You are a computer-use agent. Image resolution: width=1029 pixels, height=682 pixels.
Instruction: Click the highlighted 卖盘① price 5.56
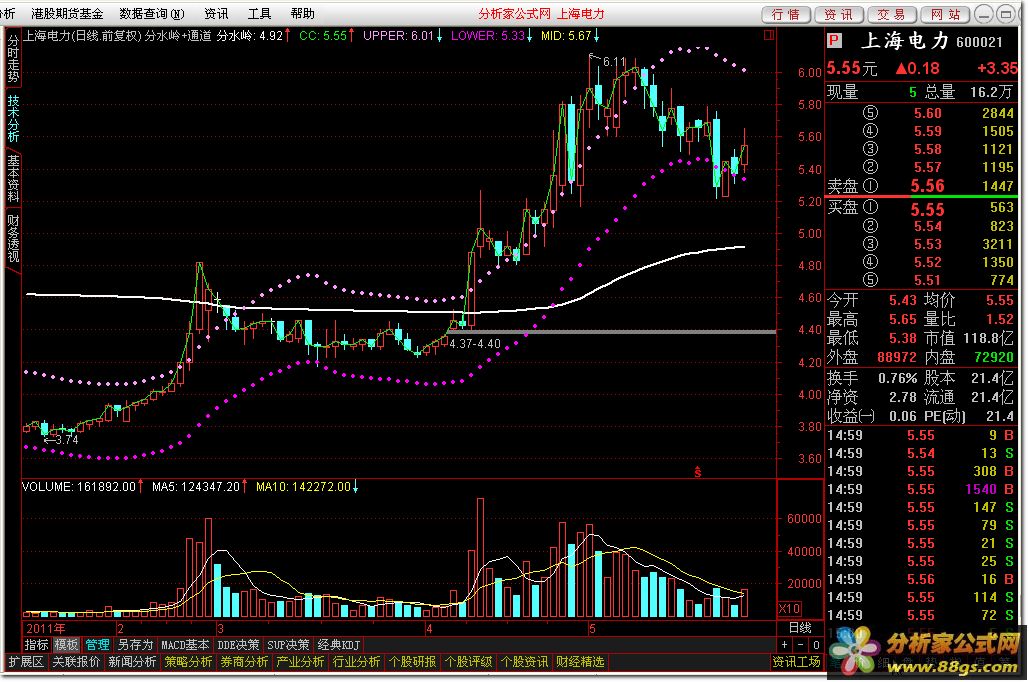click(x=927, y=186)
